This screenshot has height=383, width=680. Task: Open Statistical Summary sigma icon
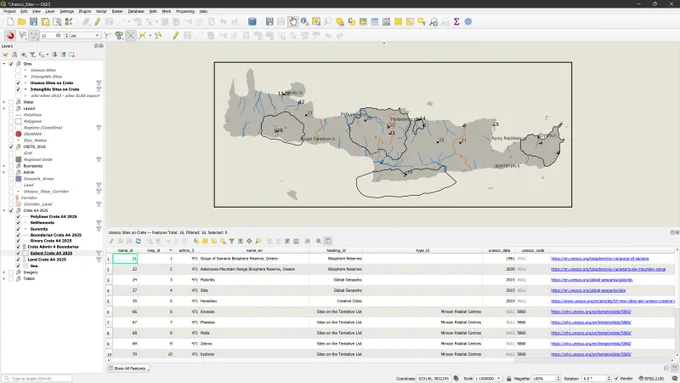457,22
